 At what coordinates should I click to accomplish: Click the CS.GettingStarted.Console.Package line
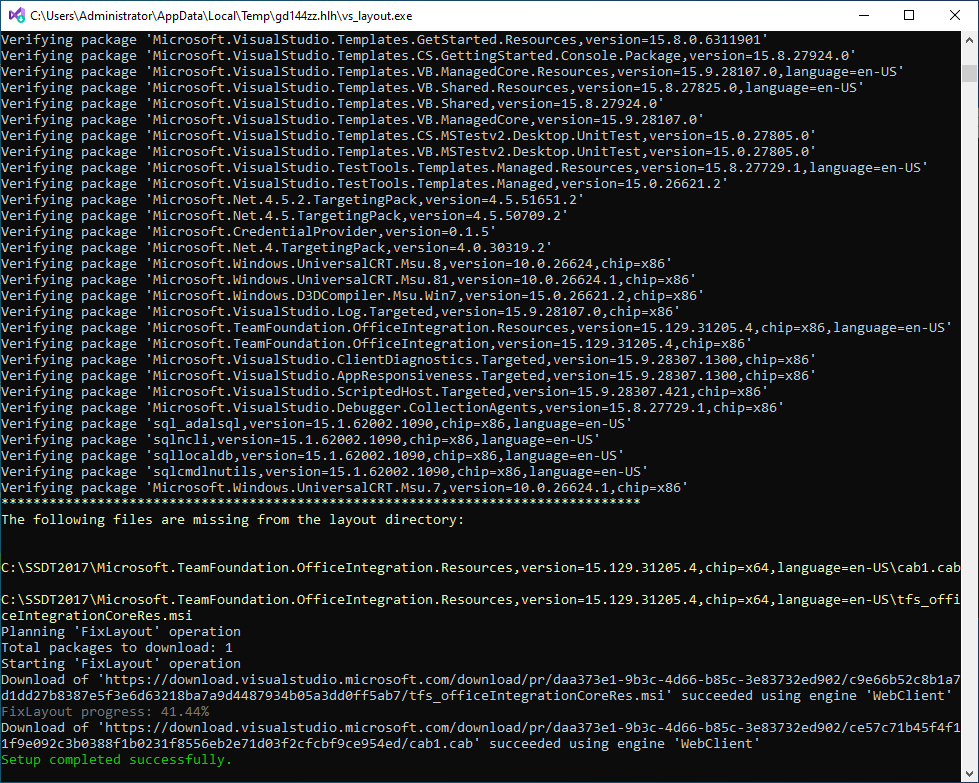click(x=428, y=56)
